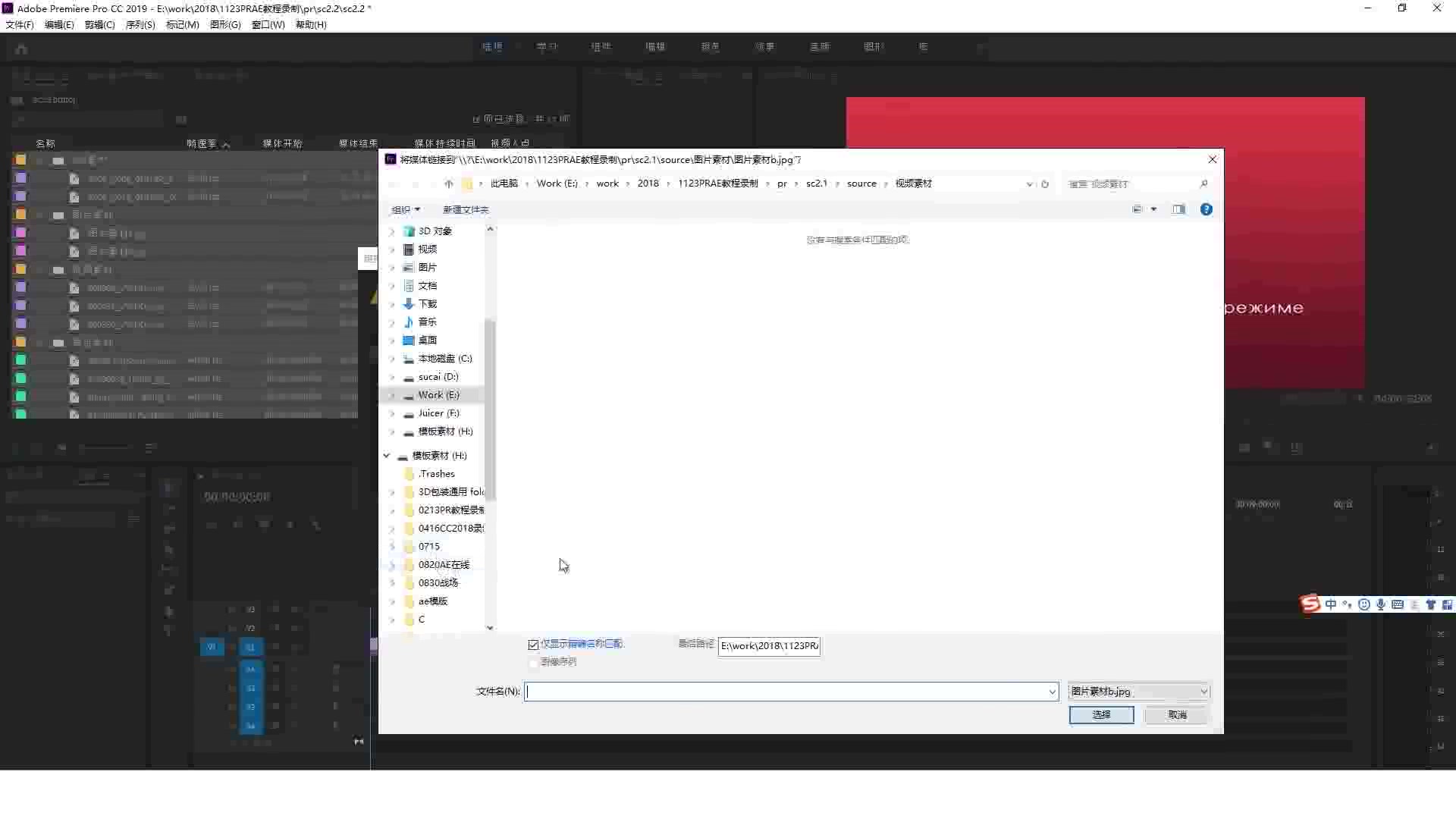Screen dimensions: 1456x819
Task: Click 'source' in the address breadcrumb
Action: click(x=861, y=184)
